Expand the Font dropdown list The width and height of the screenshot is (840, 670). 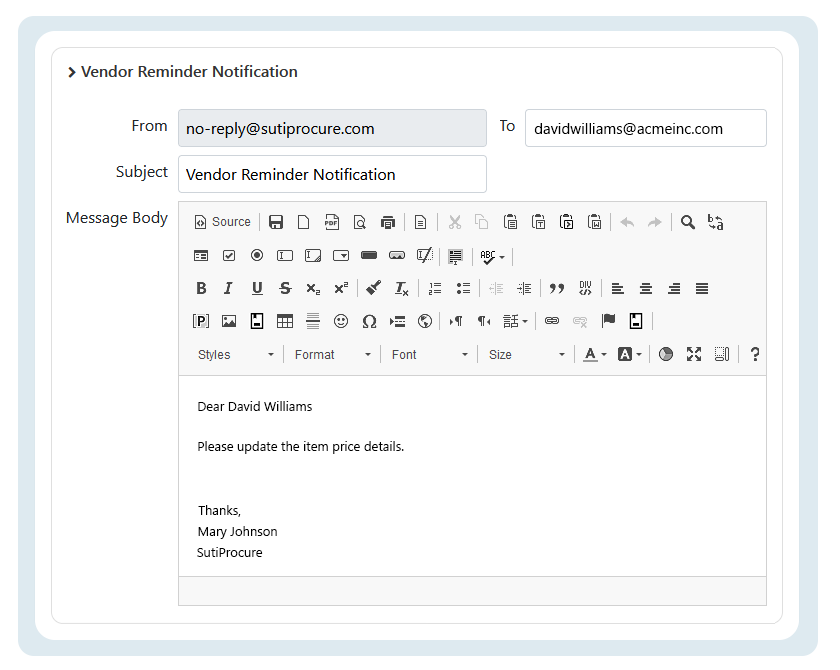click(429, 354)
